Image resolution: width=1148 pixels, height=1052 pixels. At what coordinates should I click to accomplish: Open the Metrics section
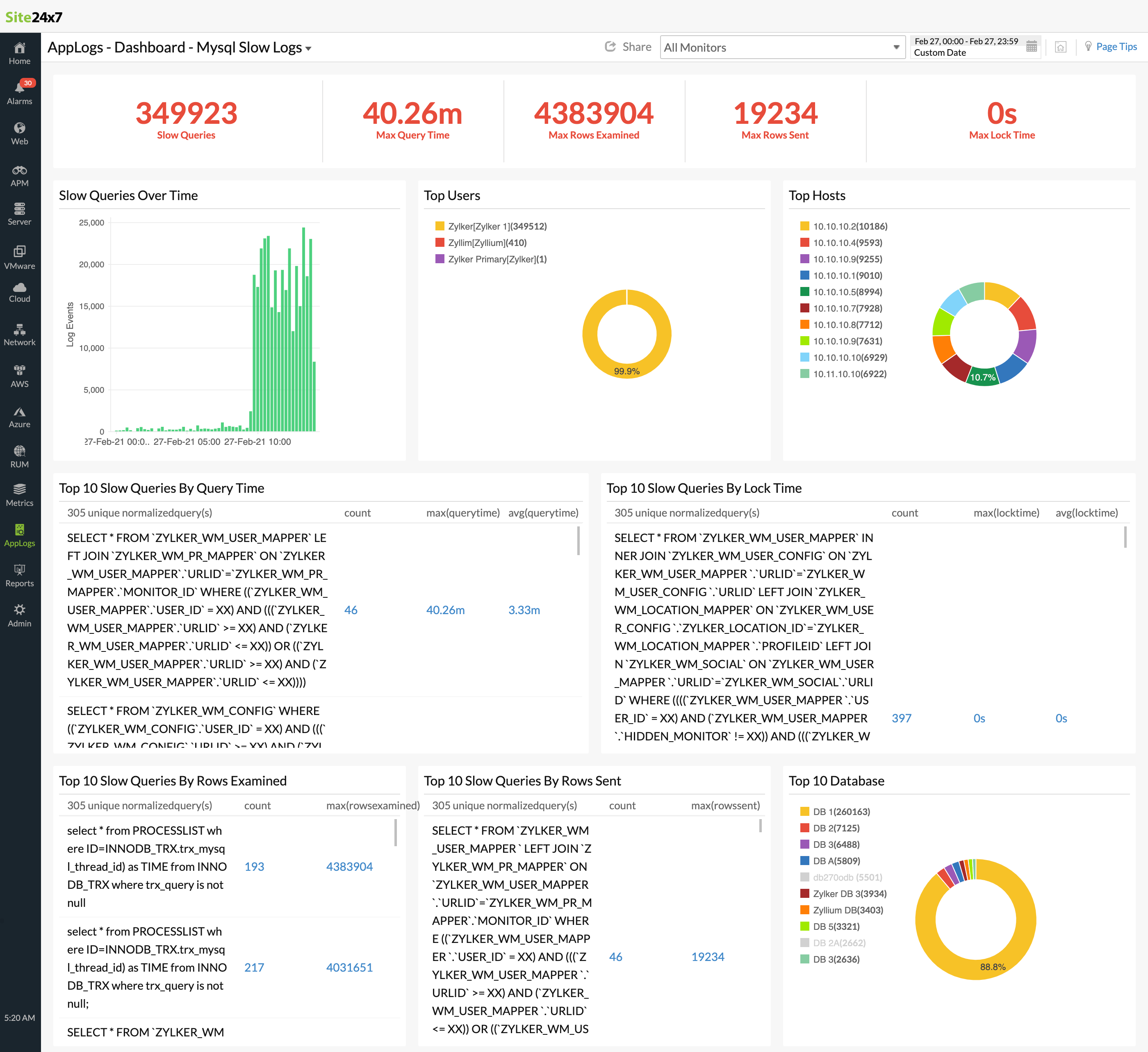pyautogui.click(x=20, y=494)
